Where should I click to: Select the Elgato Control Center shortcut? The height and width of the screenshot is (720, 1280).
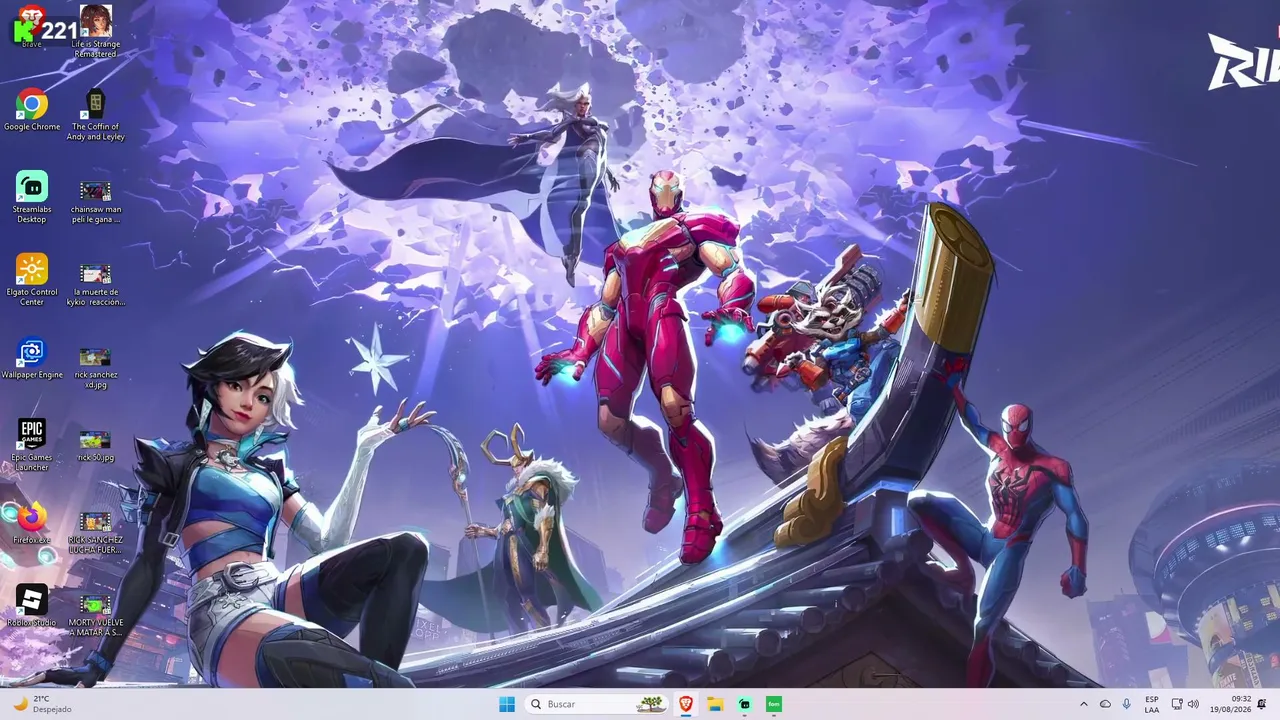(x=32, y=280)
